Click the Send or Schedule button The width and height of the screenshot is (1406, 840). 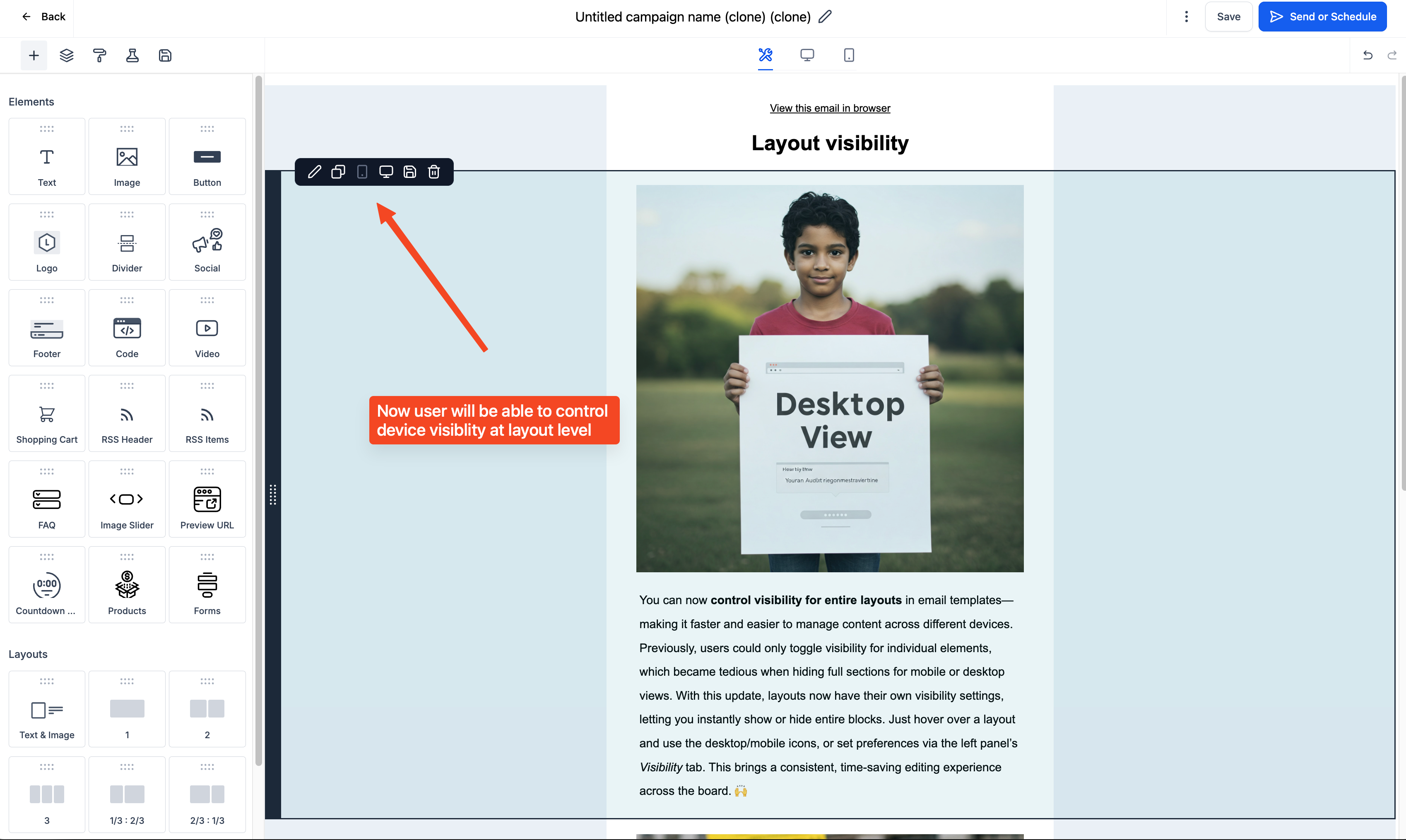1322,17
